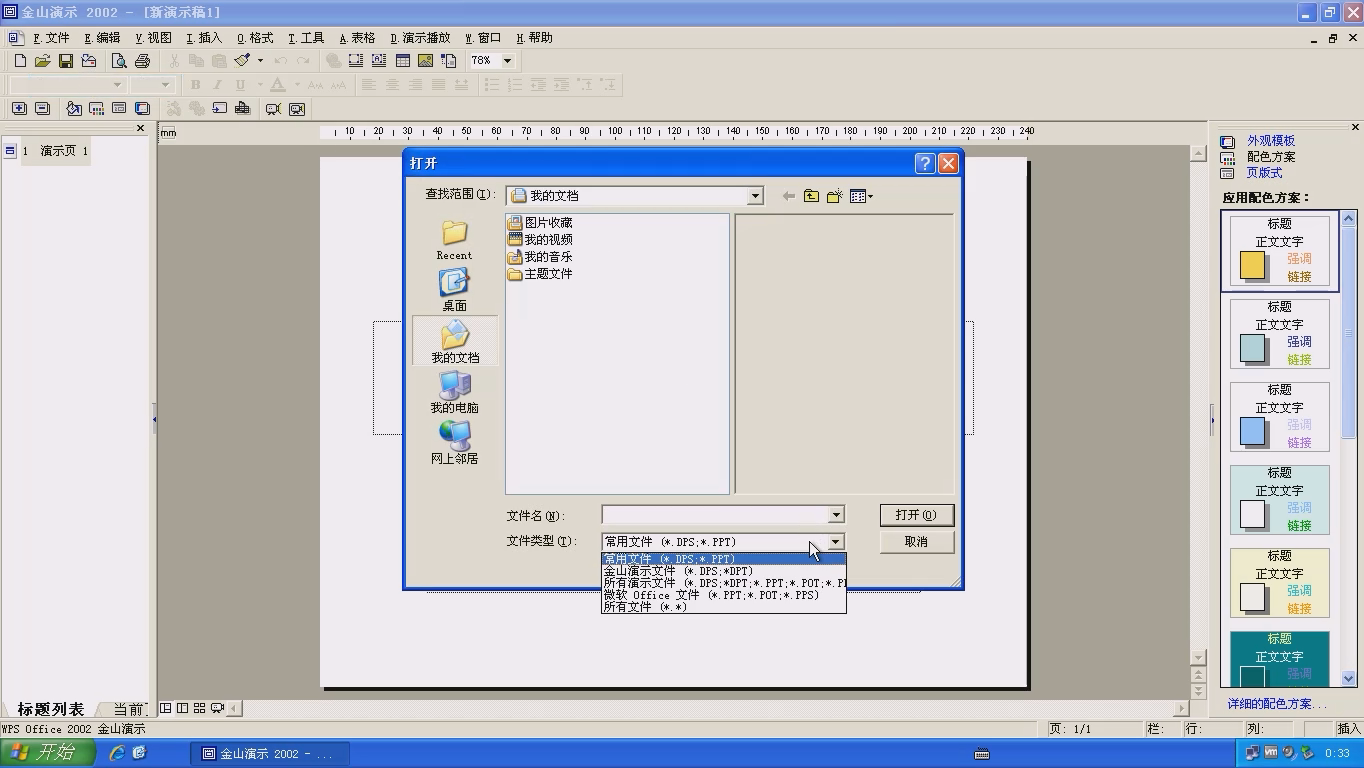
Task: Open the 演示播放 menu
Action: [420, 38]
